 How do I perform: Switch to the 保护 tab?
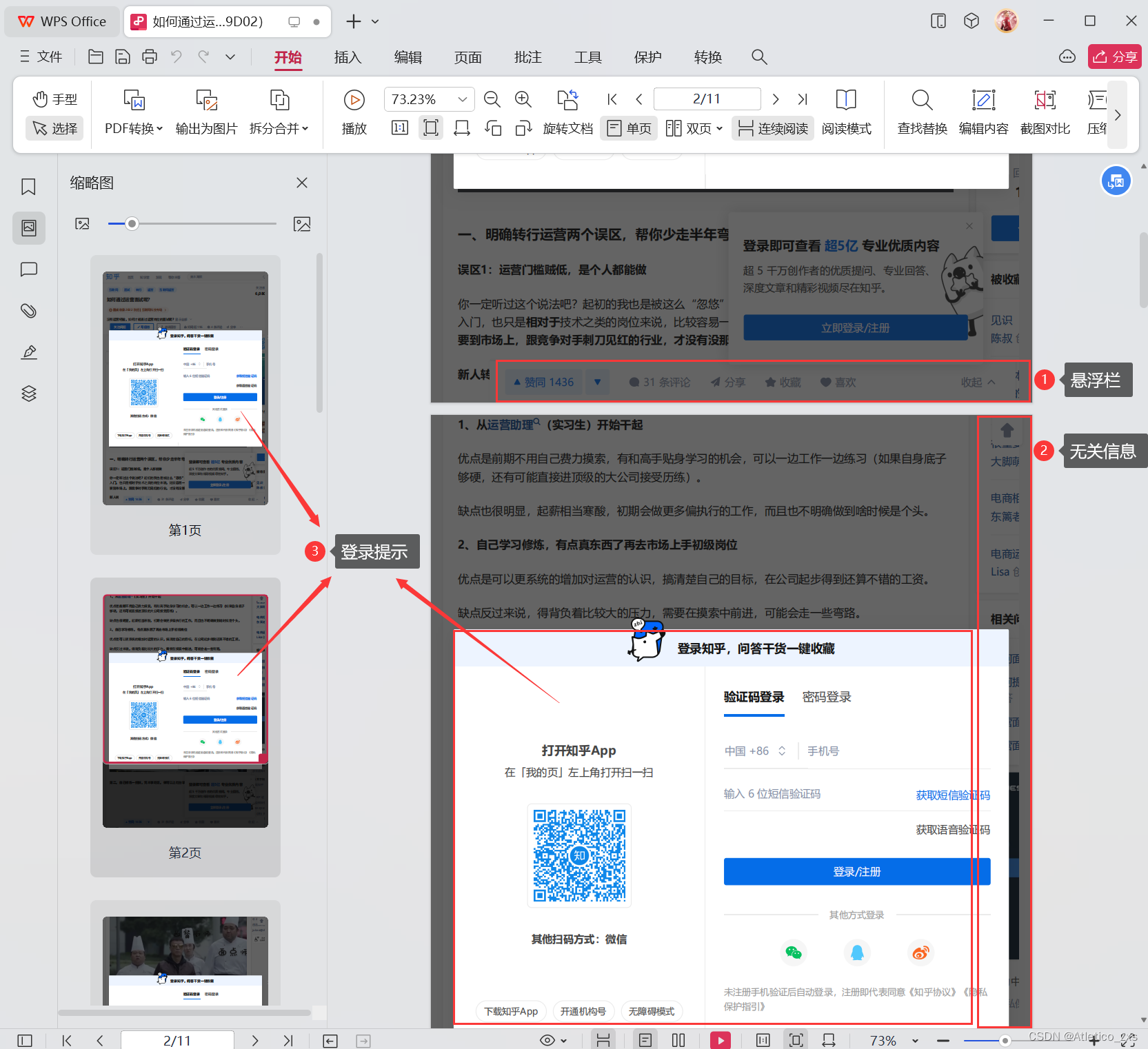click(647, 57)
